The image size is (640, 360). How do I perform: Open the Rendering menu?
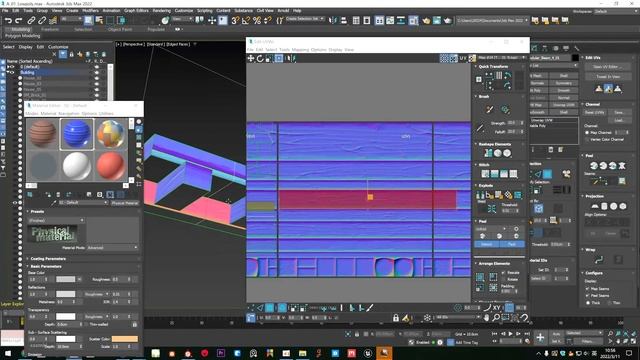coord(161,11)
